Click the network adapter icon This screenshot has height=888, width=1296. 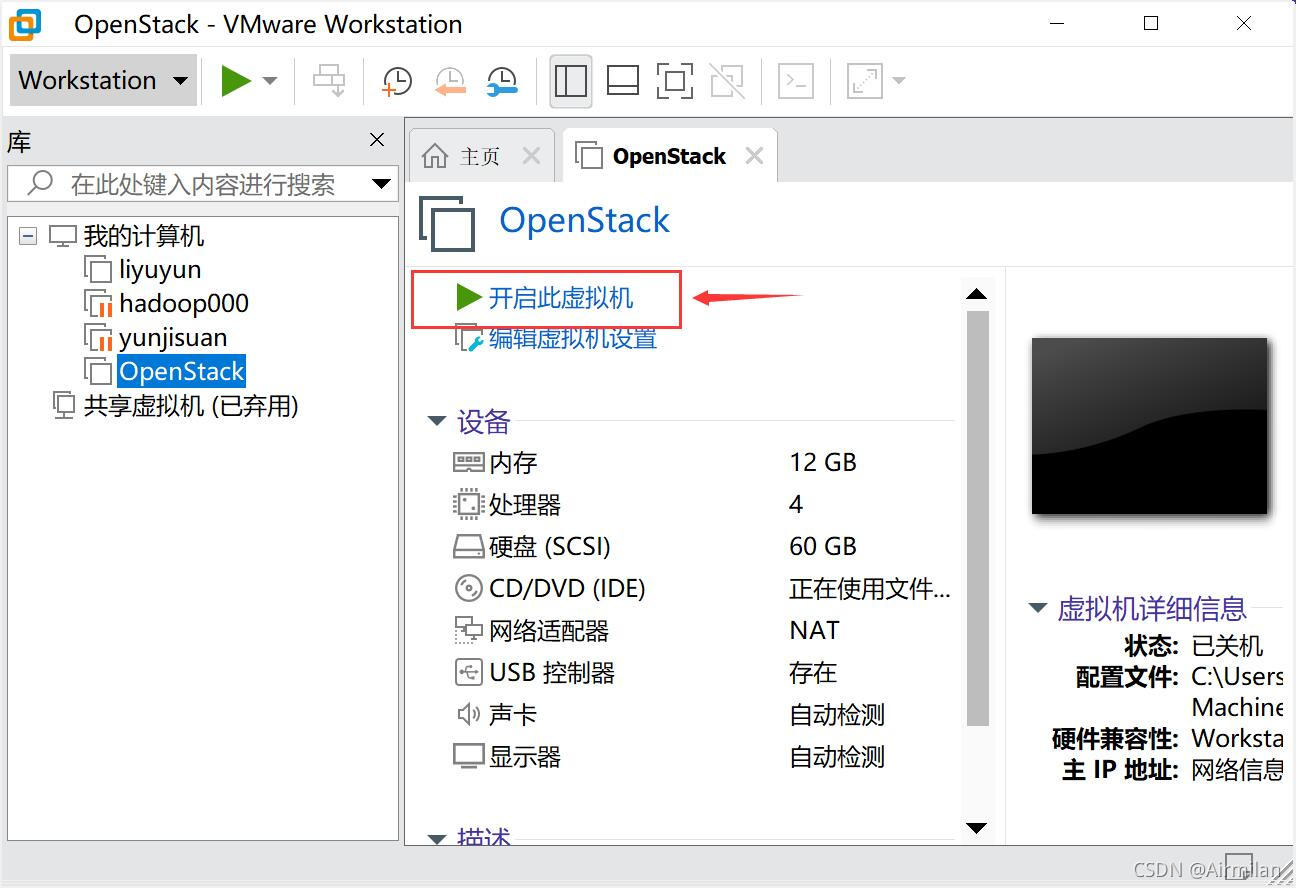tap(468, 631)
